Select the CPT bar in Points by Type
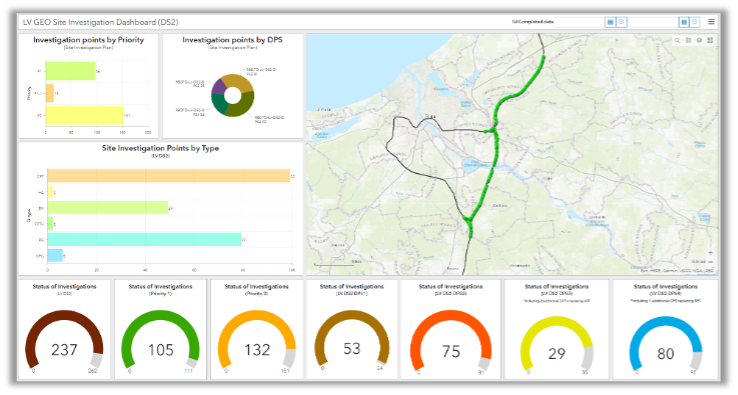This screenshot has width=738, height=395. click(169, 176)
